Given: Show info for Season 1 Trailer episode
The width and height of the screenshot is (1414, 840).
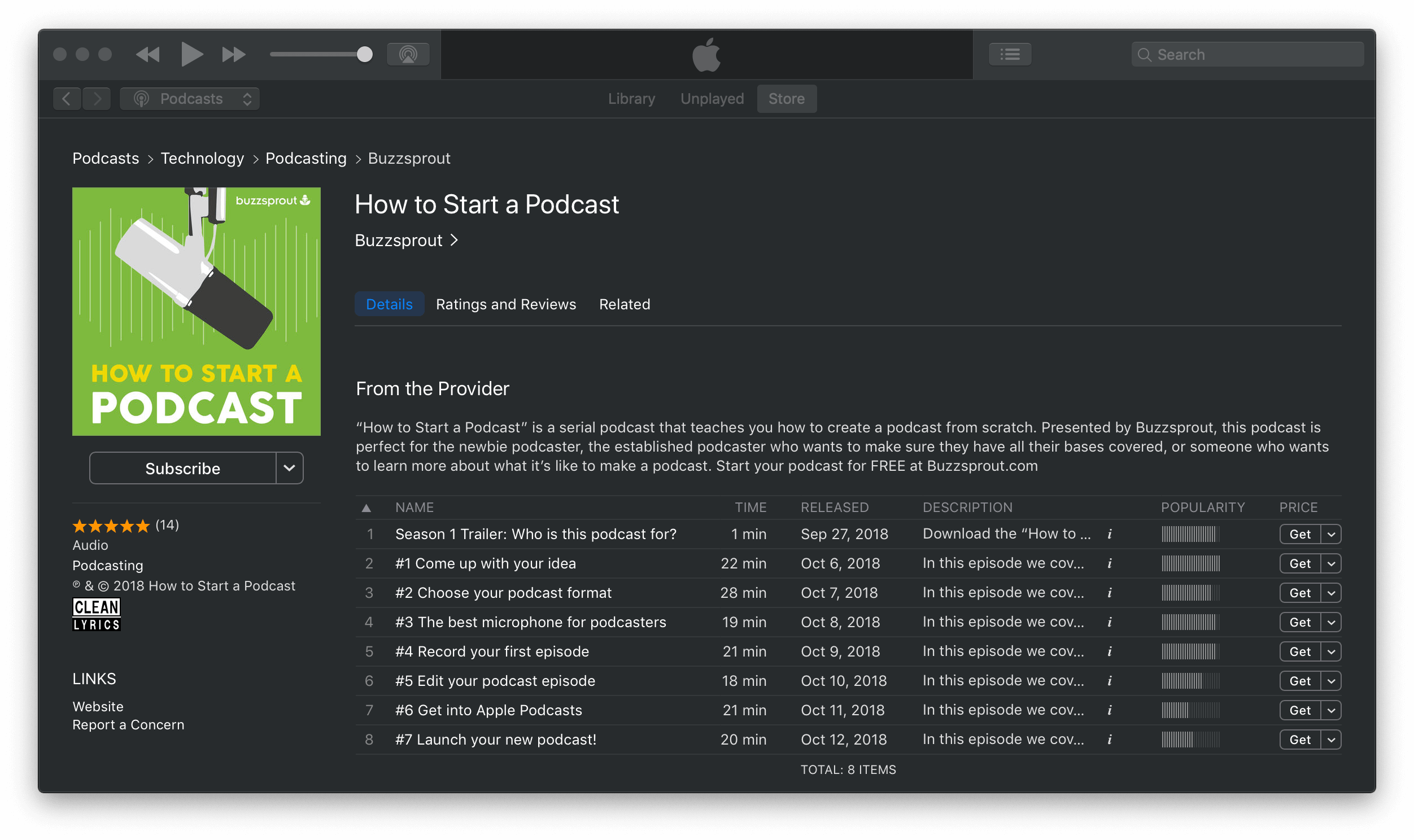Looking at the screenshot, I should pyautogui.click(x=1110, y=535).
